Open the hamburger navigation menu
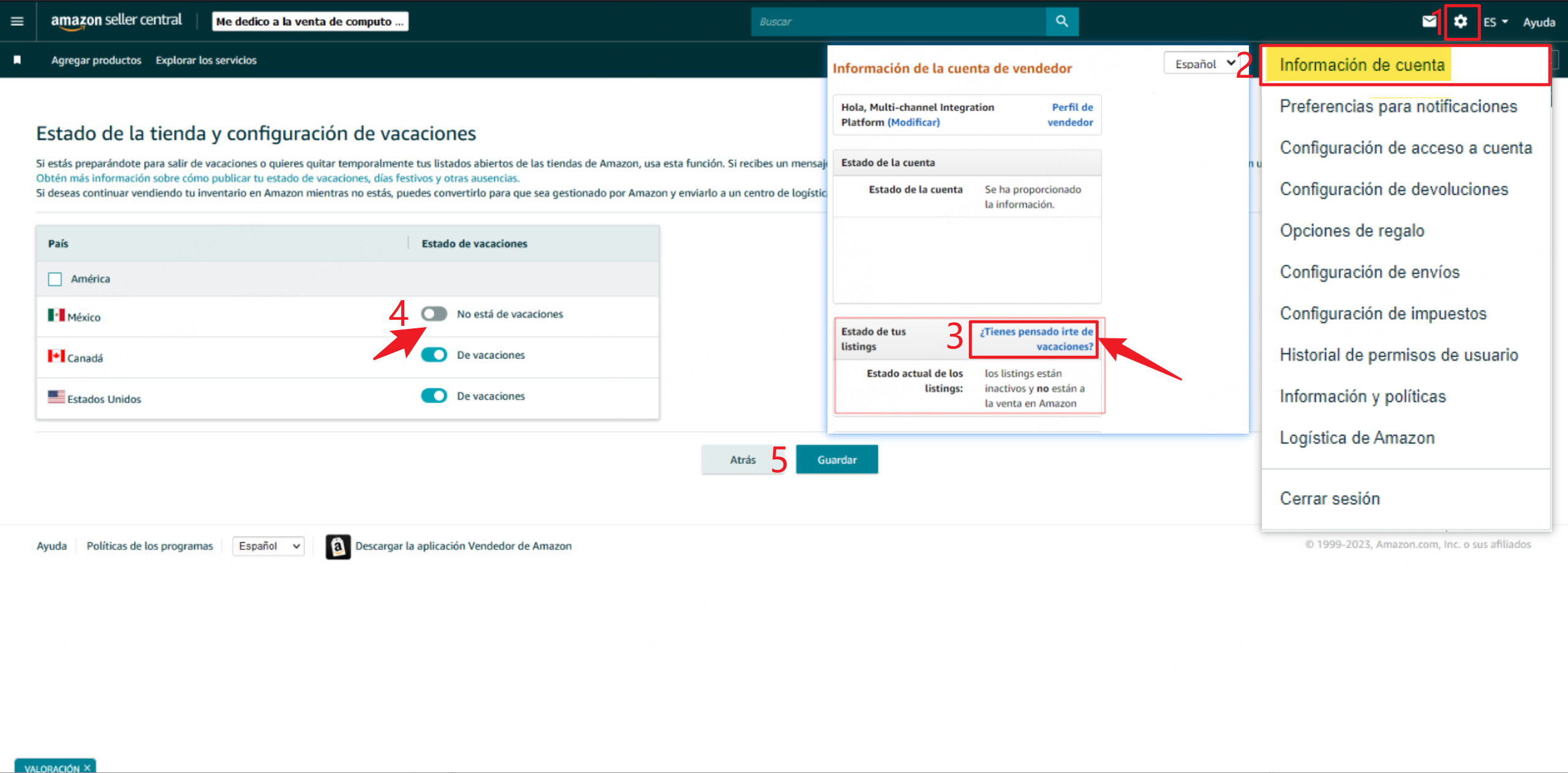Image resolution: width=1568 pixels, height=773 pixels. click(x=17, y=21)
